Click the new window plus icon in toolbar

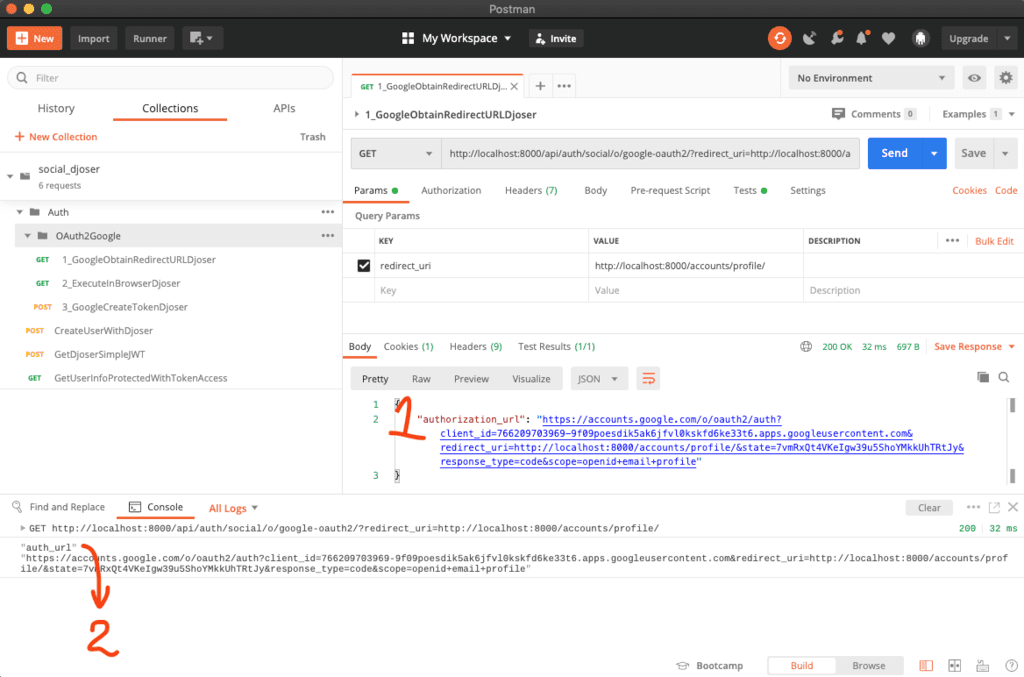pos(201,38)
